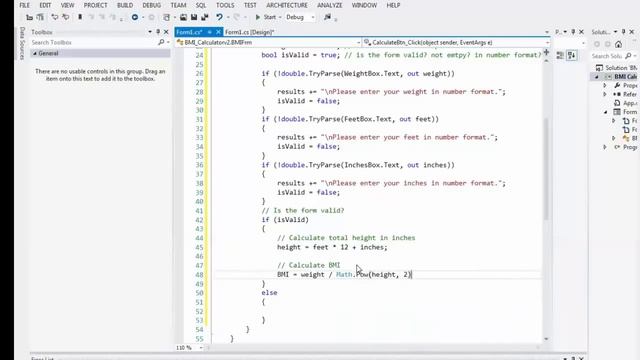Collapse the BMI Calculator project node
The width and height of the screenshot is (640, 360).
coord(597,77)
